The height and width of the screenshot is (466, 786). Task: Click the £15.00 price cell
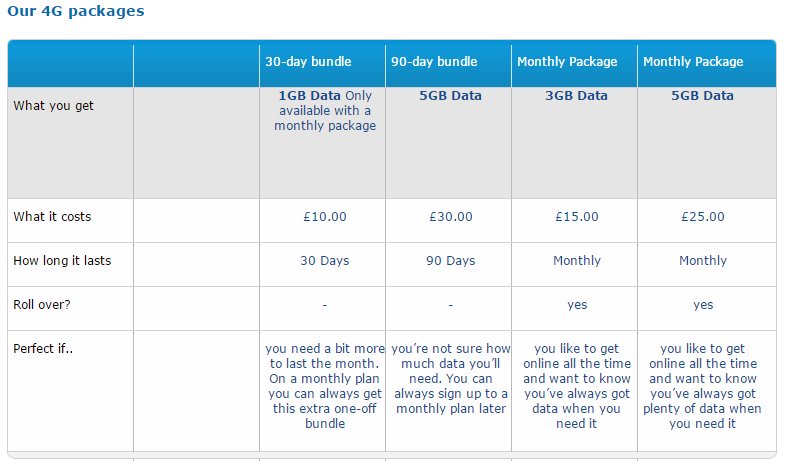pyautogui.click(x=577, y=217)
